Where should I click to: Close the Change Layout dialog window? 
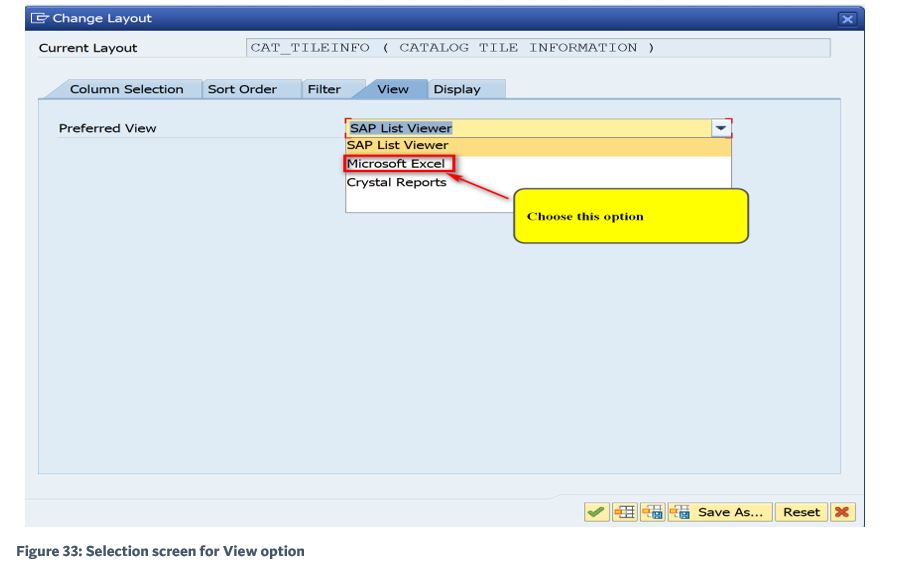click(847, 19)
